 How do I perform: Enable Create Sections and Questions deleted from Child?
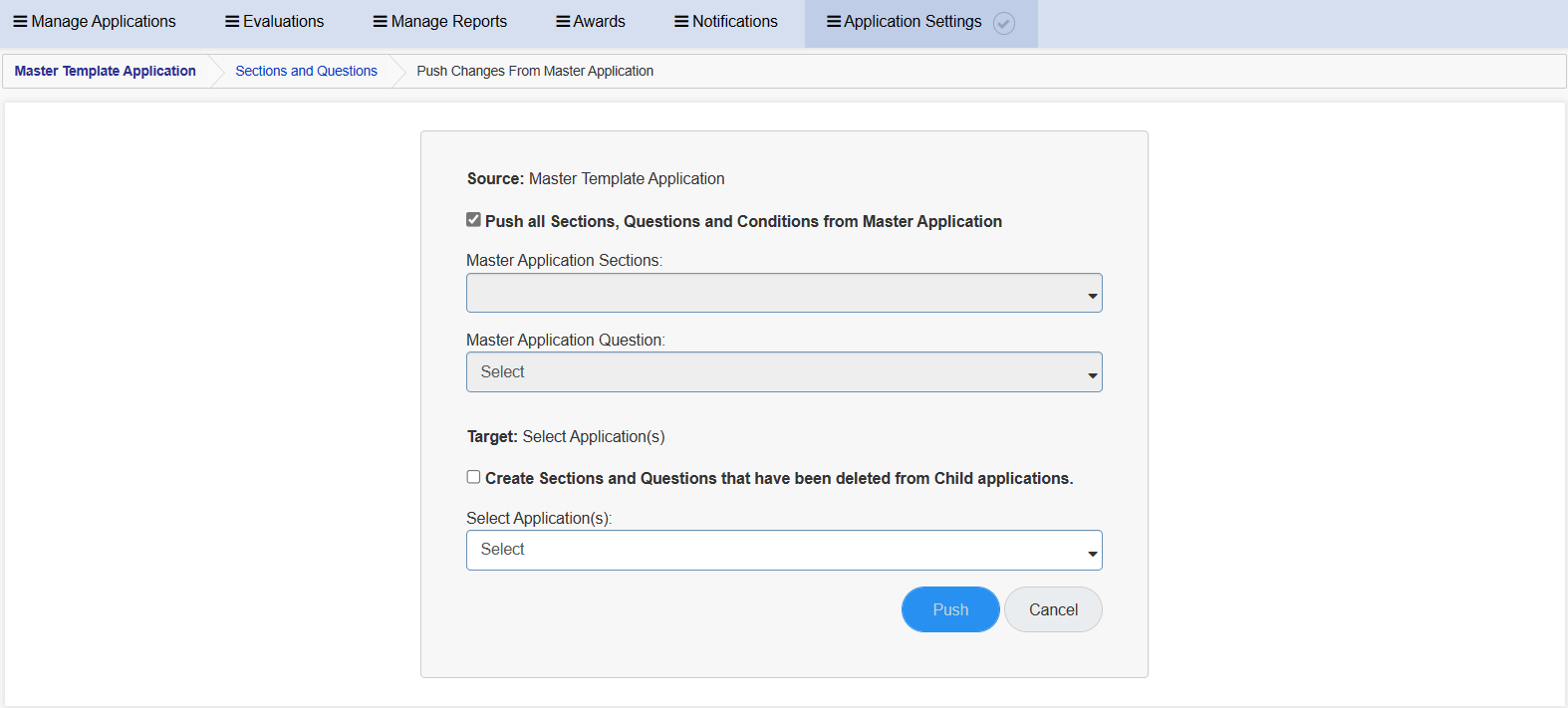coord(474,477)
